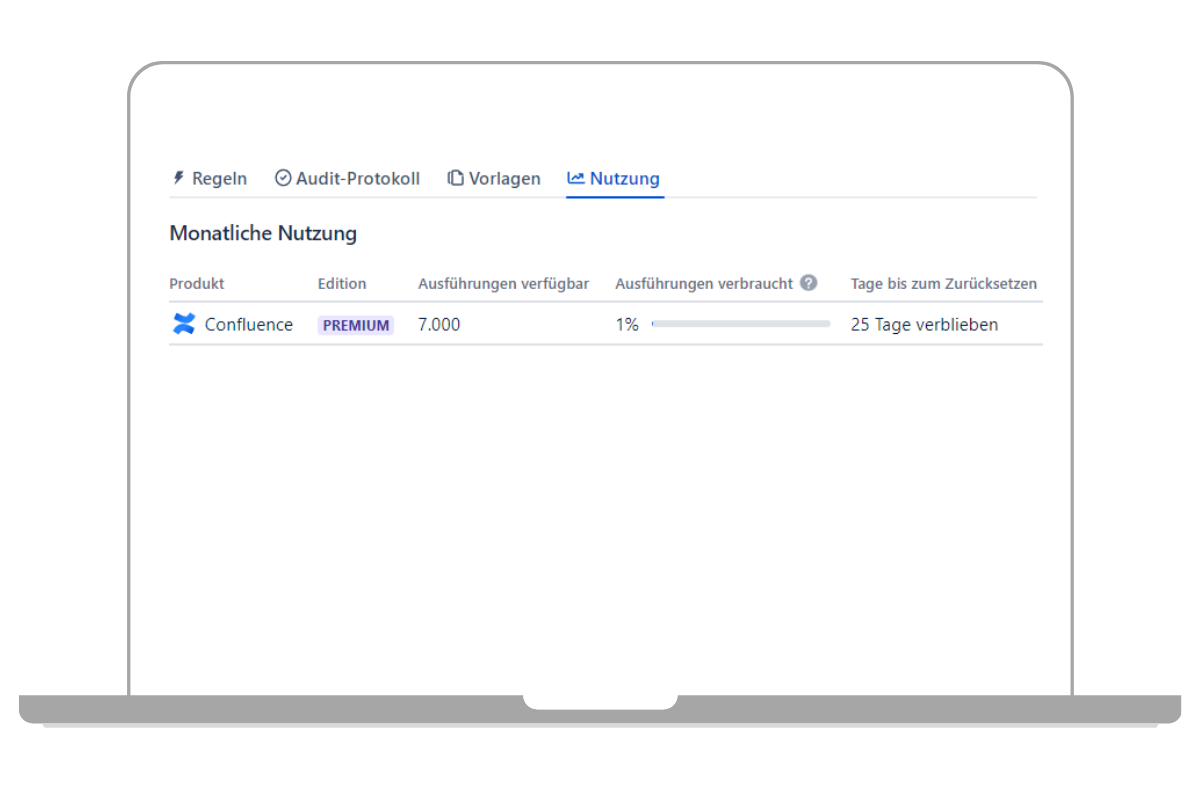This screenshot has width=1200, height=790.
Task: Click the Produkt column header
Action: 197,284
